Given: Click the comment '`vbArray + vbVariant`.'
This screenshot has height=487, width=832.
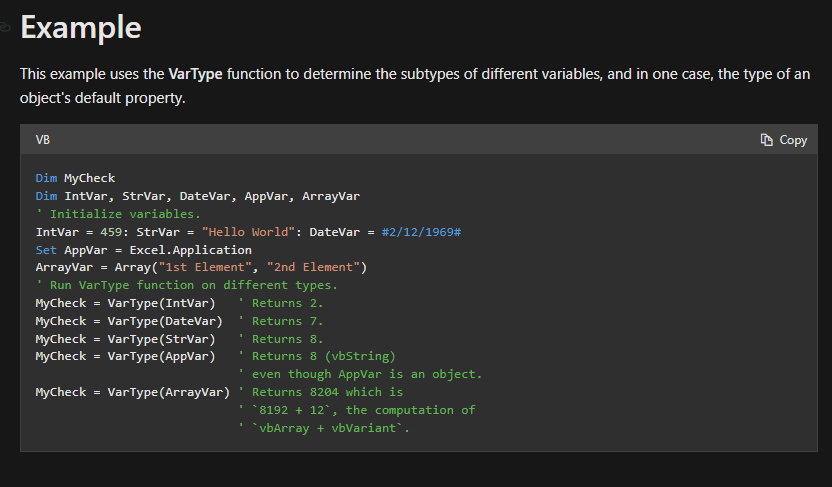Looking at the screenshot, I should click(324, 428).
